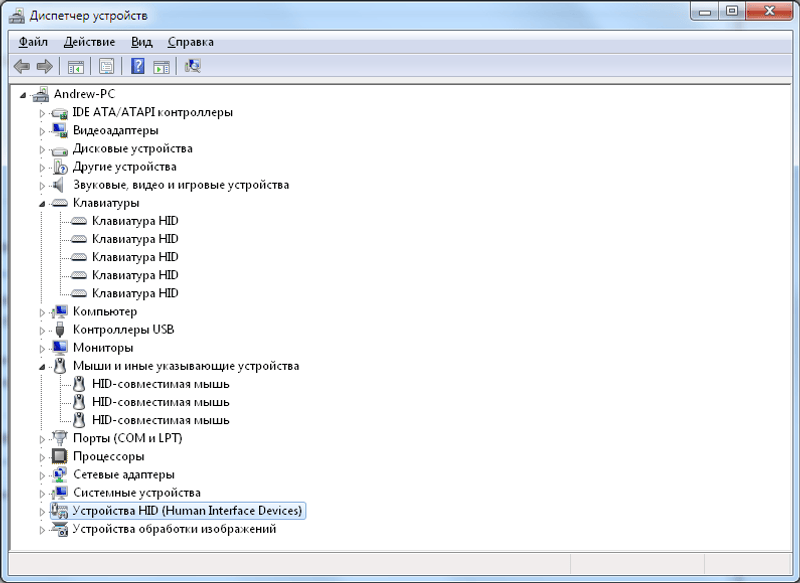Expand Устройства HID (Human Interface Devices)

(x=42, y=512)
